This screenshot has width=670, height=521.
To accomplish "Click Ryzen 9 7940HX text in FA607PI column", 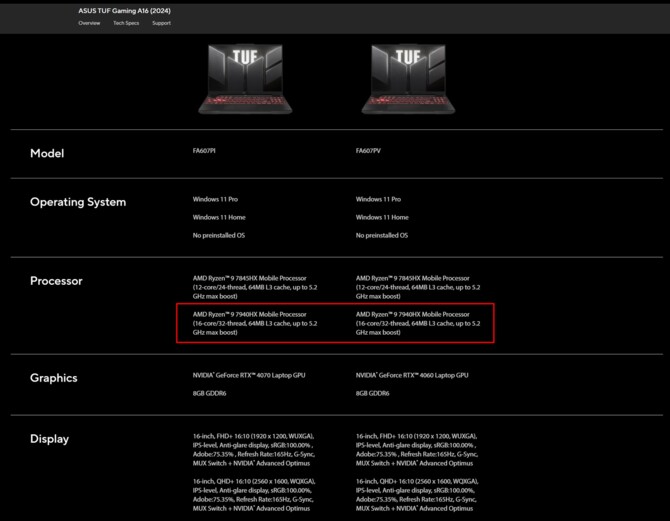I will [255, 323].
